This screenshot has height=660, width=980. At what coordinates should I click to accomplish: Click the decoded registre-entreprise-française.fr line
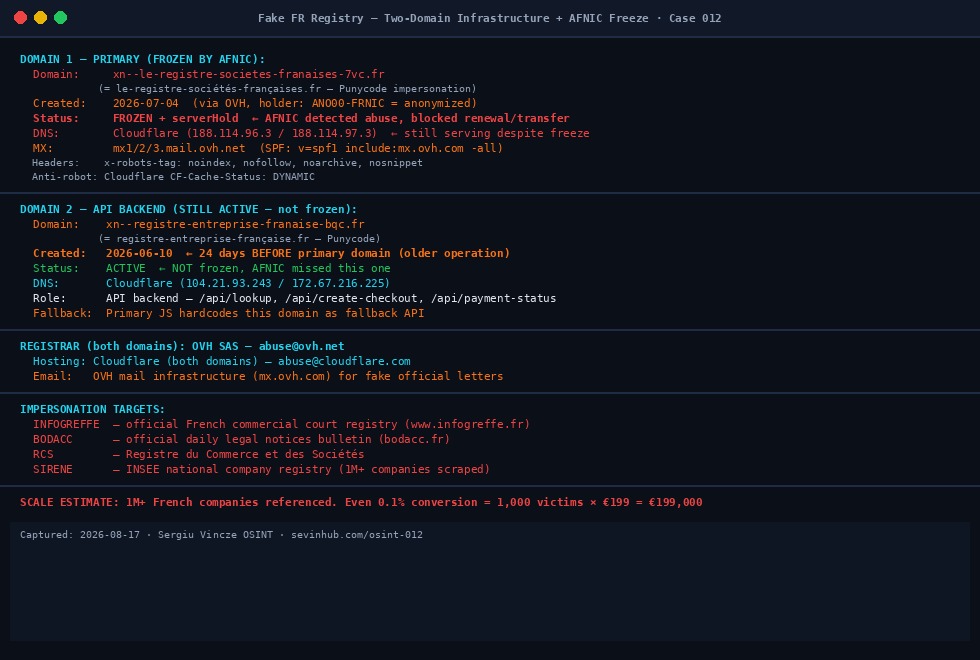239,239
